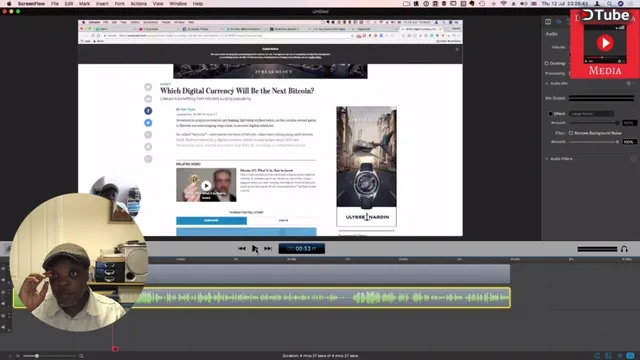640x360 pixels.
Task: Adjust the Filter Amount slider
Action: click(594, 142)
